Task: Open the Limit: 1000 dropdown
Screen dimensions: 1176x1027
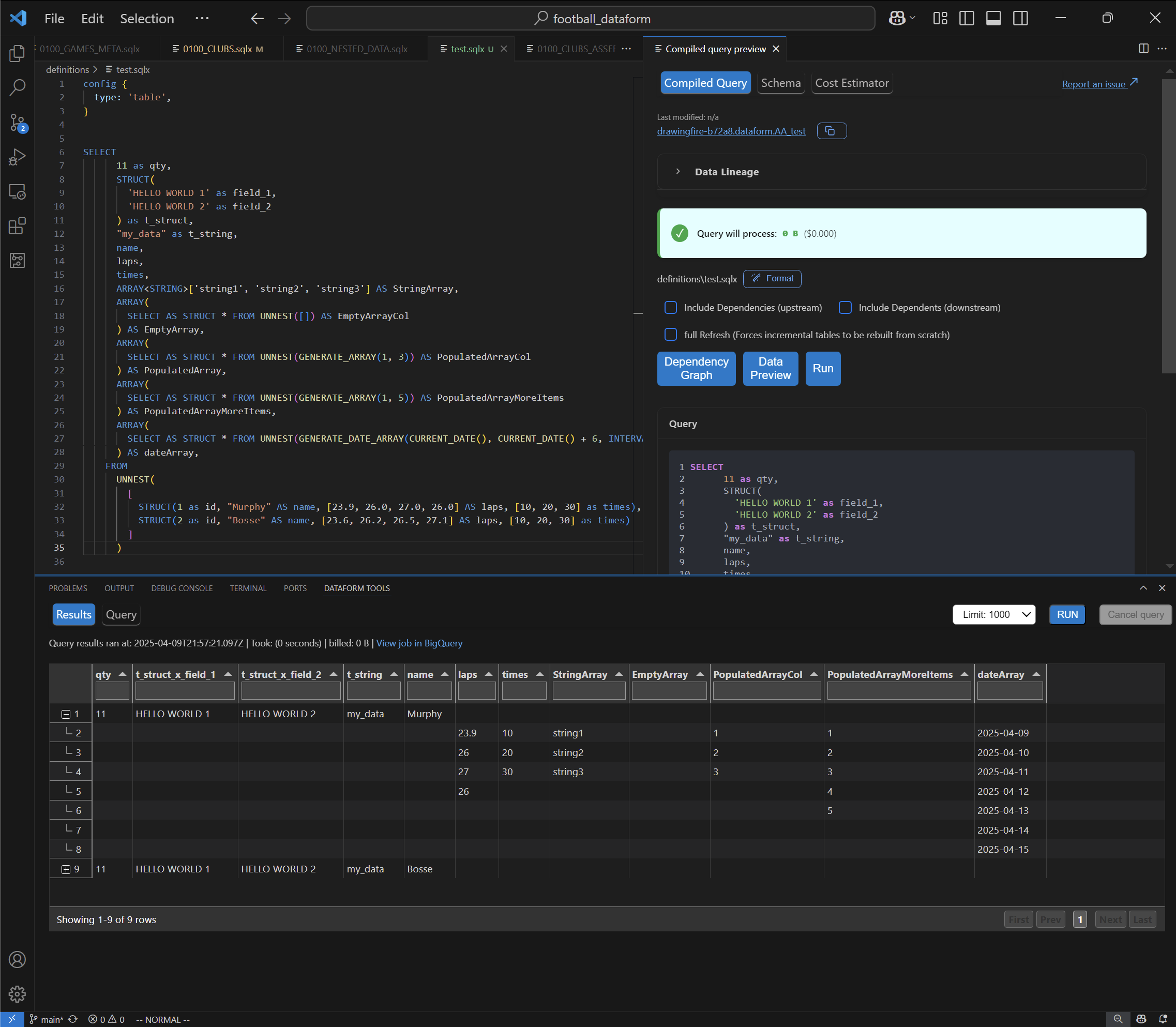Action: pyautogui.click(x=994, y=614)
